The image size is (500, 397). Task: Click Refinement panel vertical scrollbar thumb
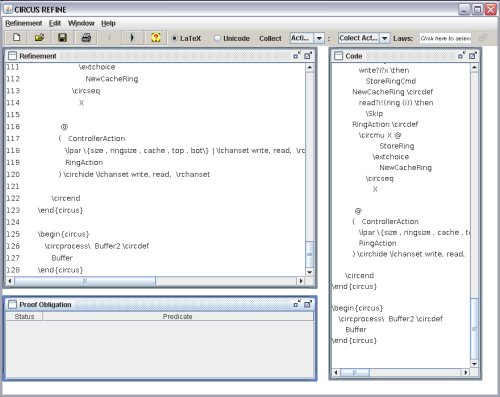pyautogui.click(x=309, y=254)
